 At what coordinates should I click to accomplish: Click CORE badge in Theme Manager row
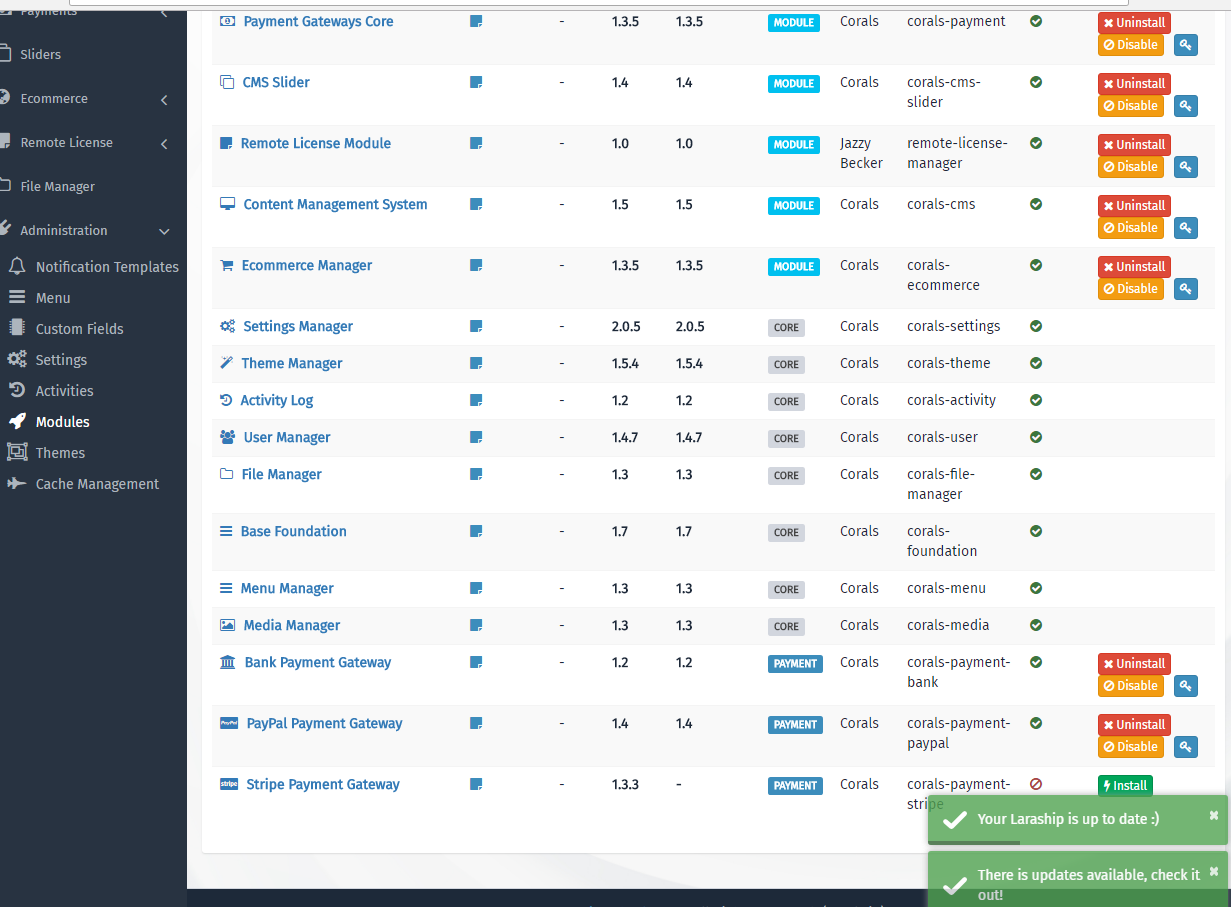(787, 364)
